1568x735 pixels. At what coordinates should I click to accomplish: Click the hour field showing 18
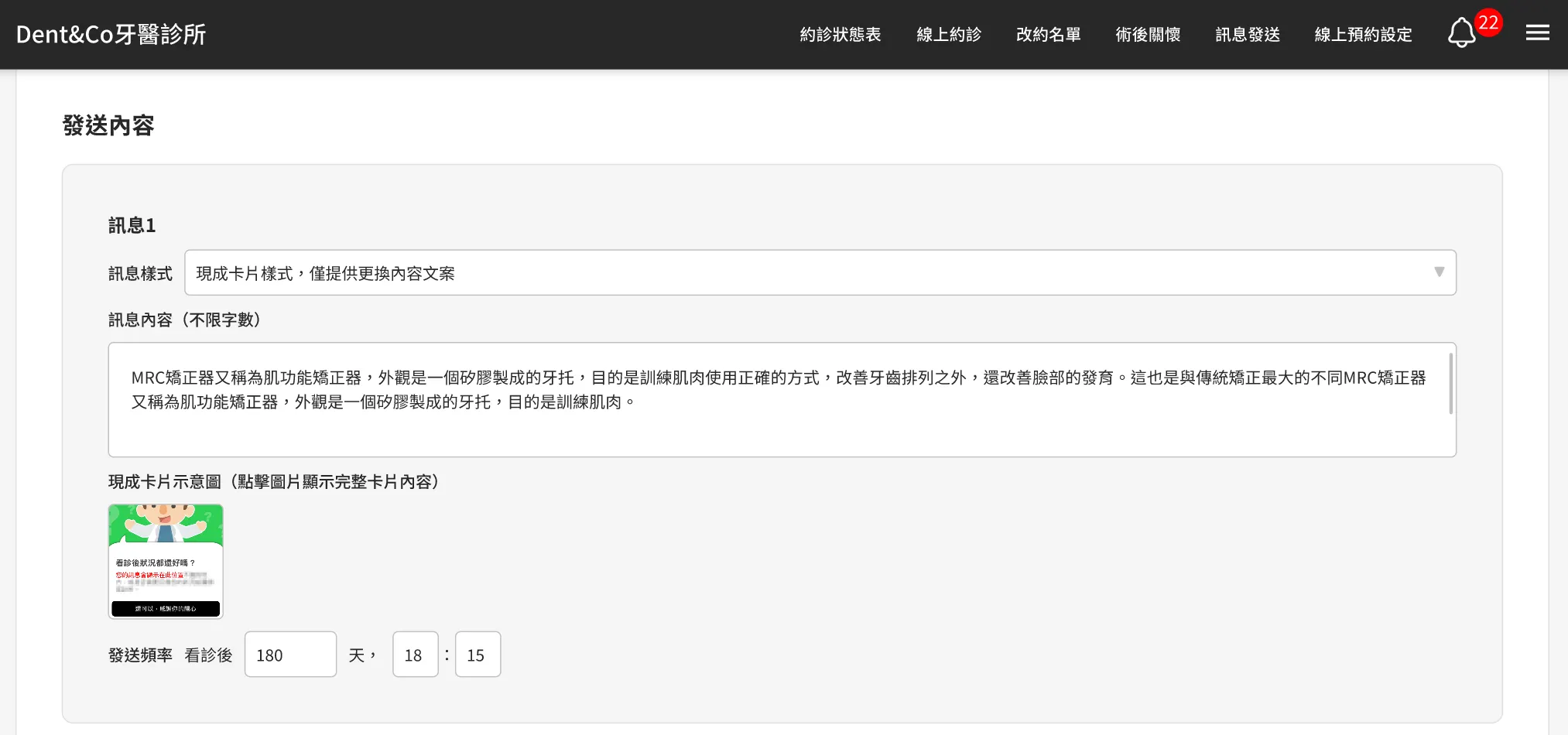click(x=415, y=655)
